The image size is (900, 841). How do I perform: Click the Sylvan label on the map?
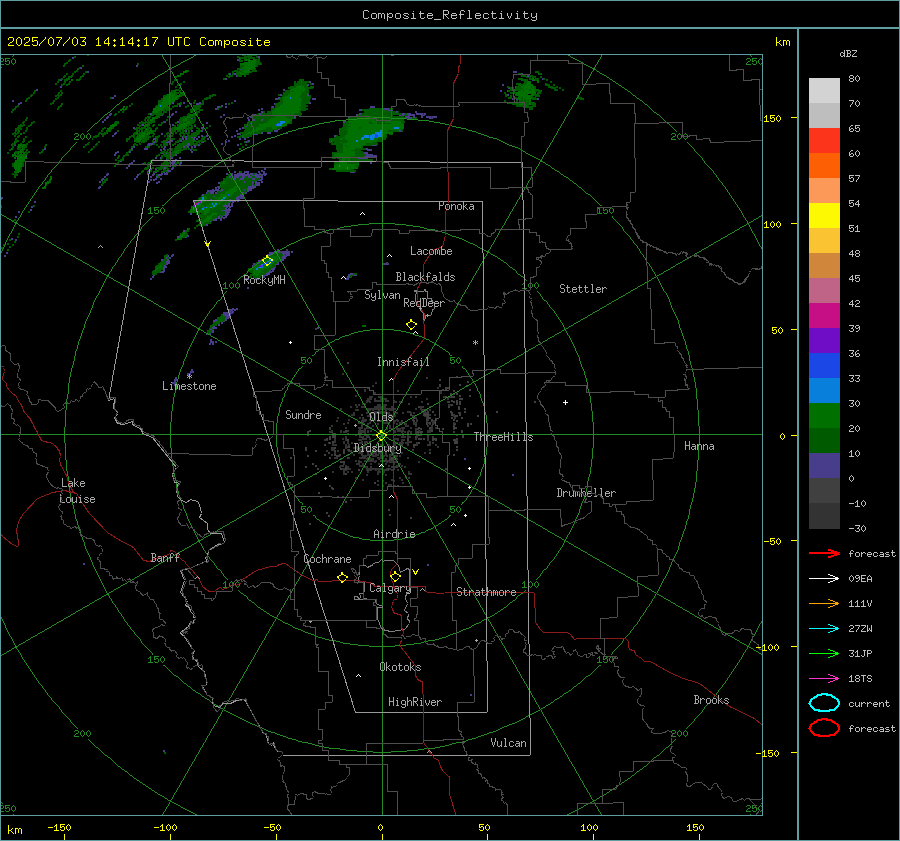[x=382, y=295]
